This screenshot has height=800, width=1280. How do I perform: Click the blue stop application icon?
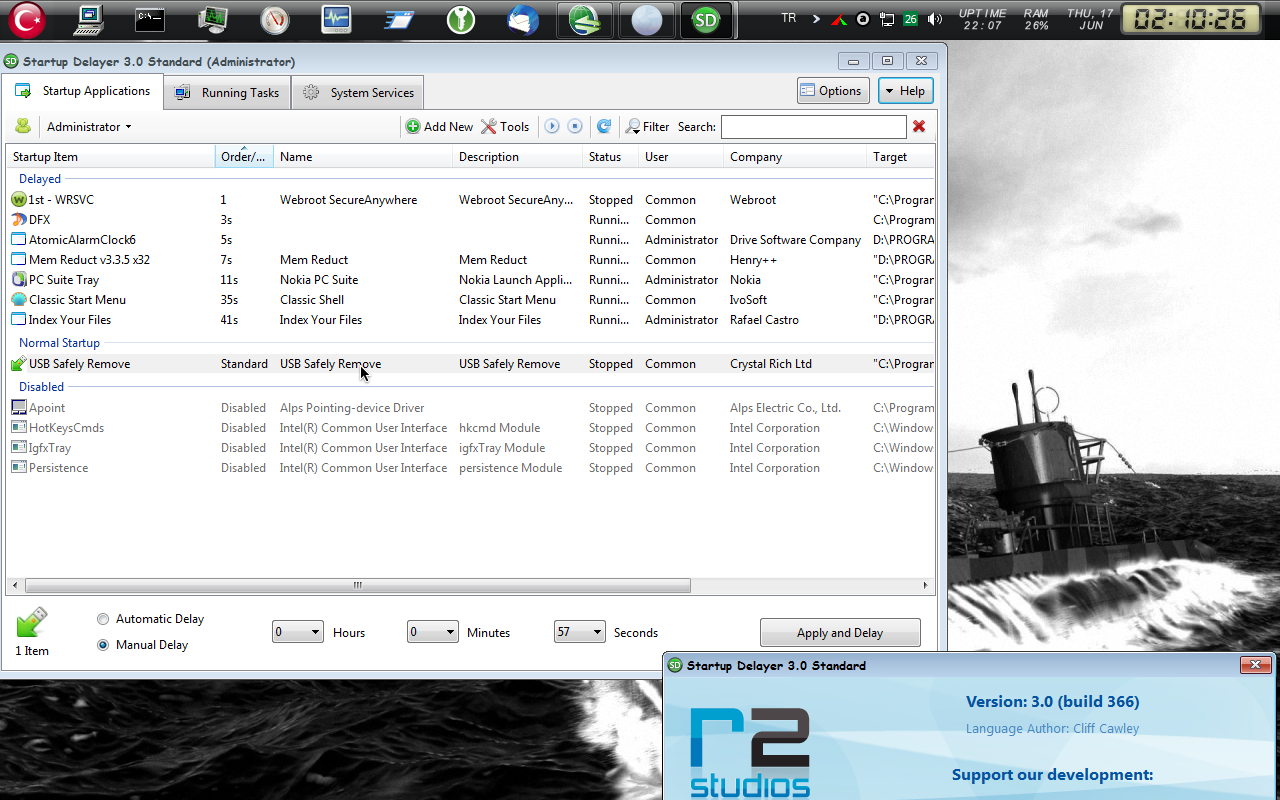[575, 127]
